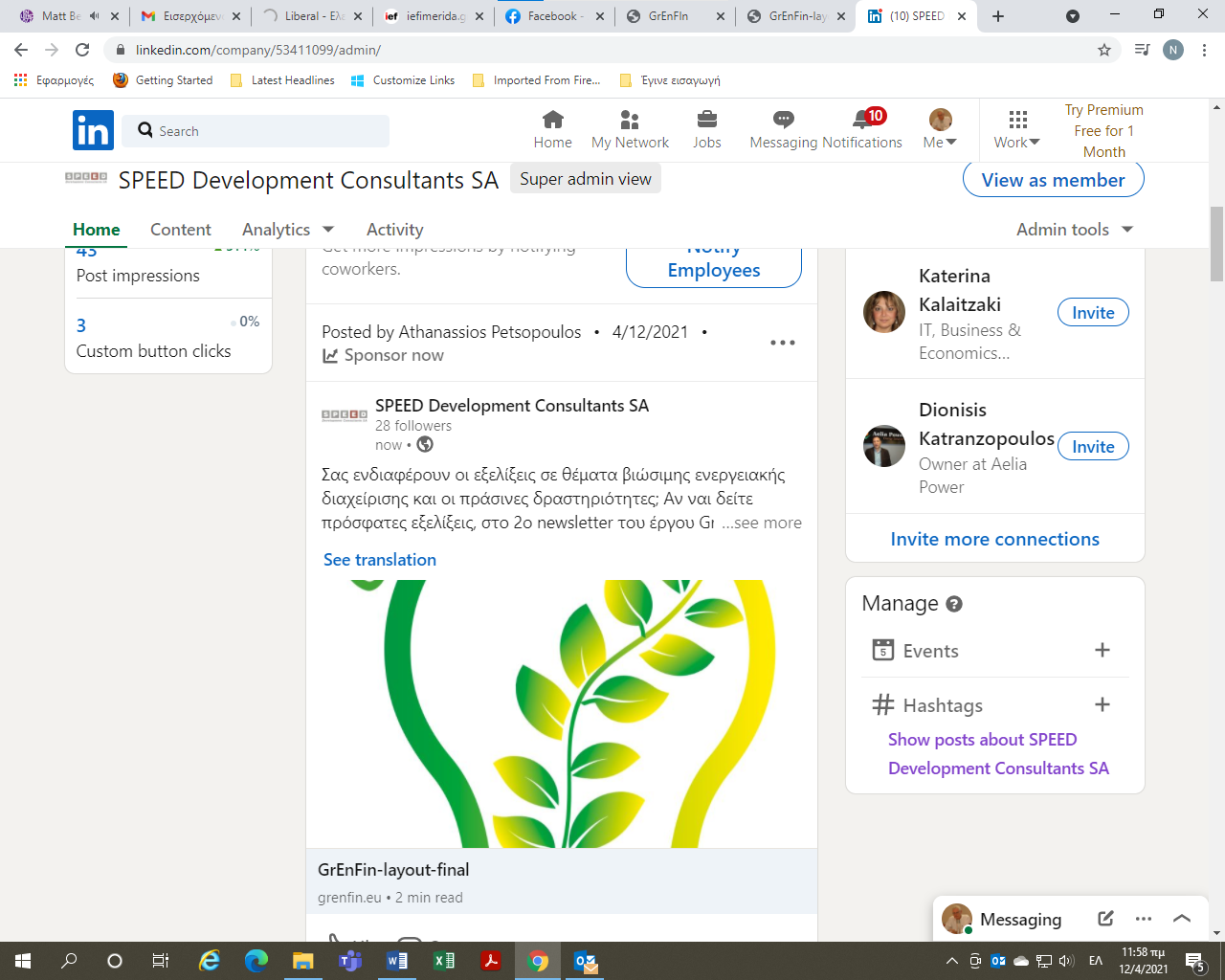Click Invite more connections

tap(995, 539)
